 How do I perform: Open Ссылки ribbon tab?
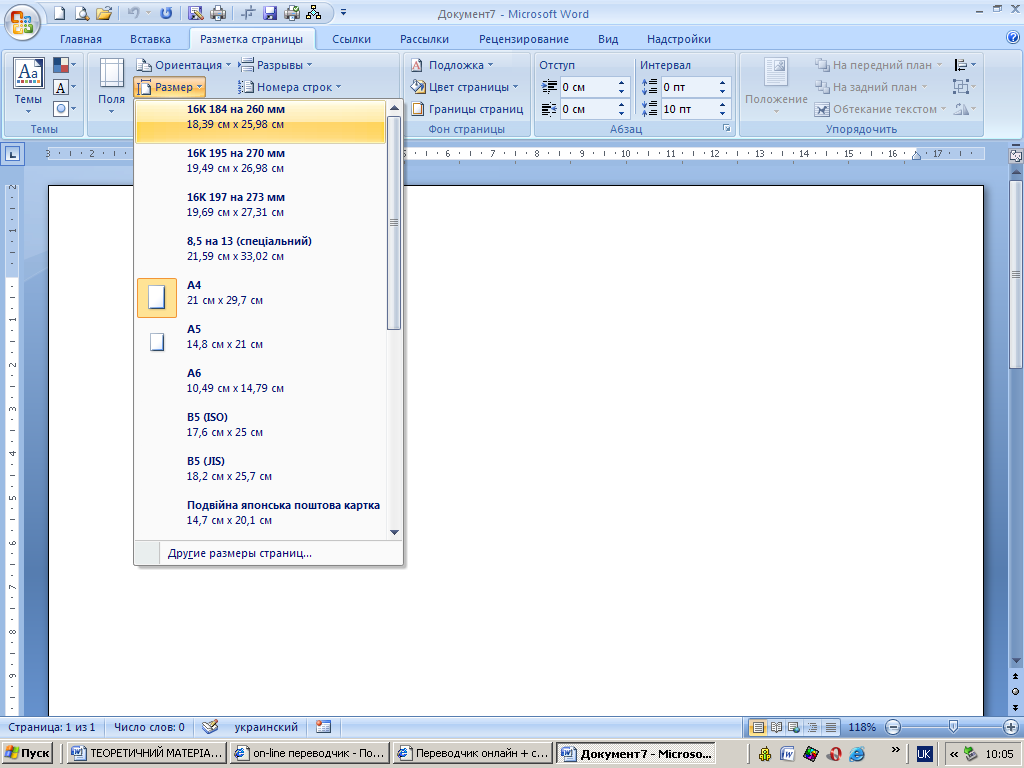point(351,39)
